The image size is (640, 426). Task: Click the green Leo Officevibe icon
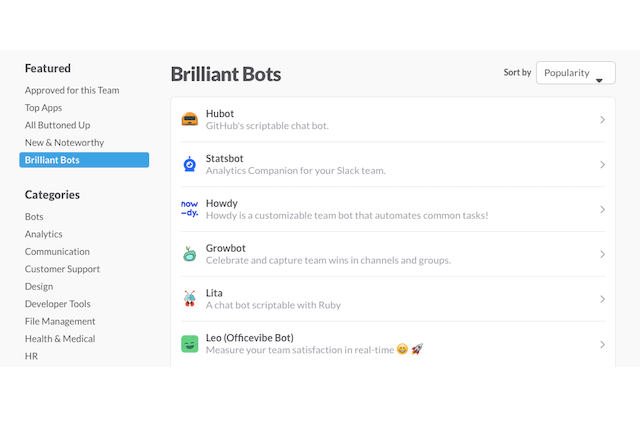(189, 344)
